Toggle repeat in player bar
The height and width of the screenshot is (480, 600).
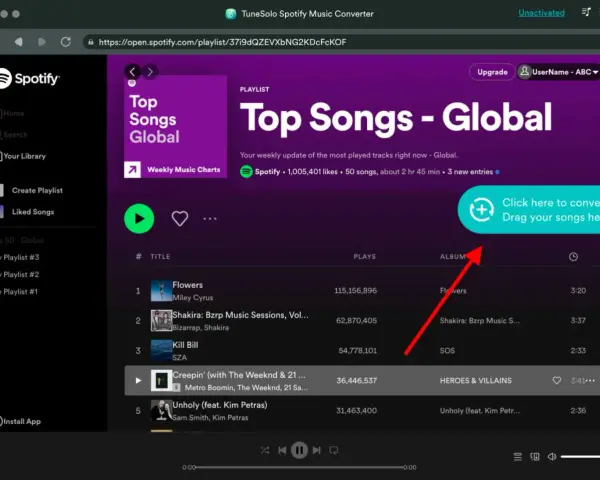click(x=334, y=450)
